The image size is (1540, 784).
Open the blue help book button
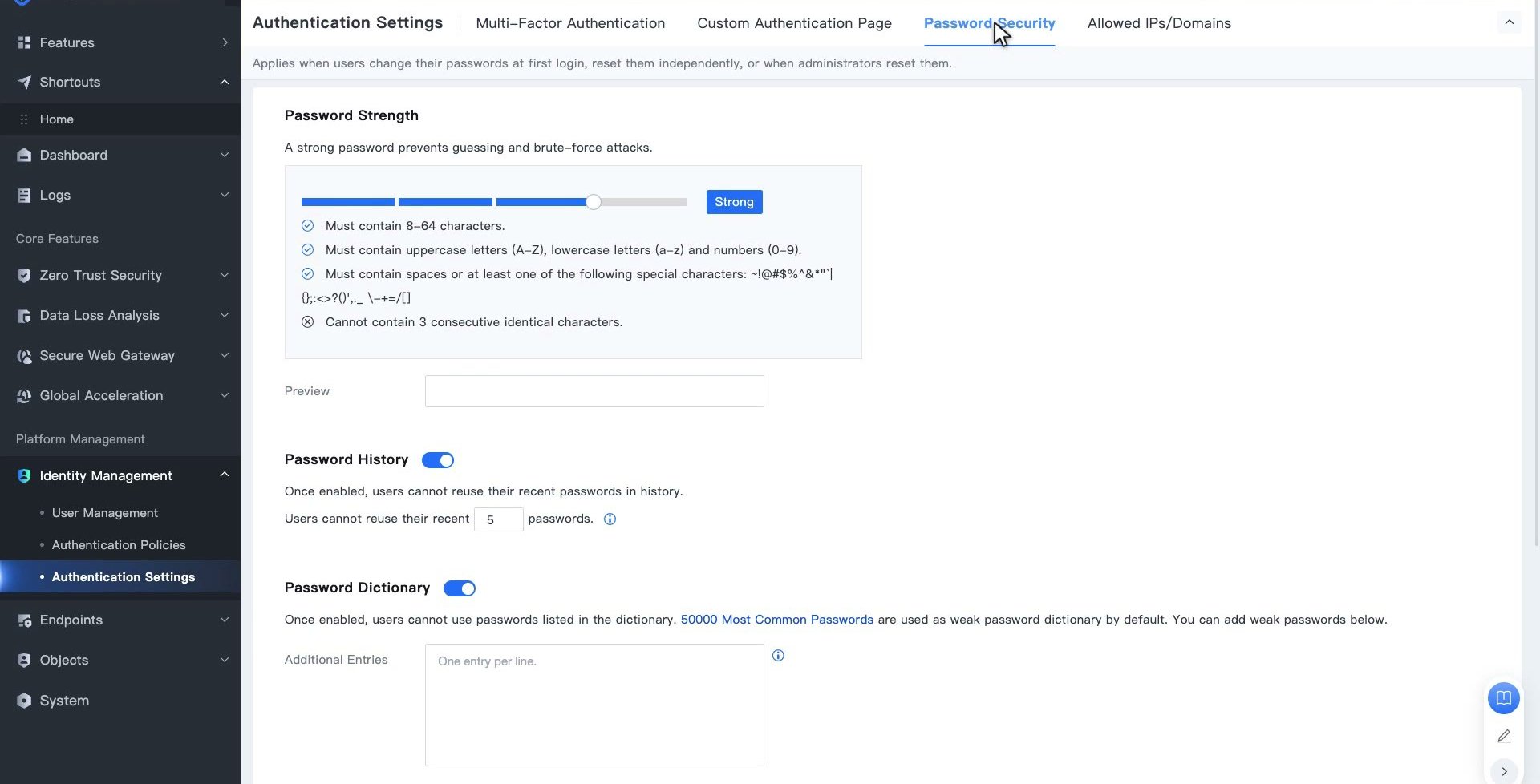point(1504,697)
